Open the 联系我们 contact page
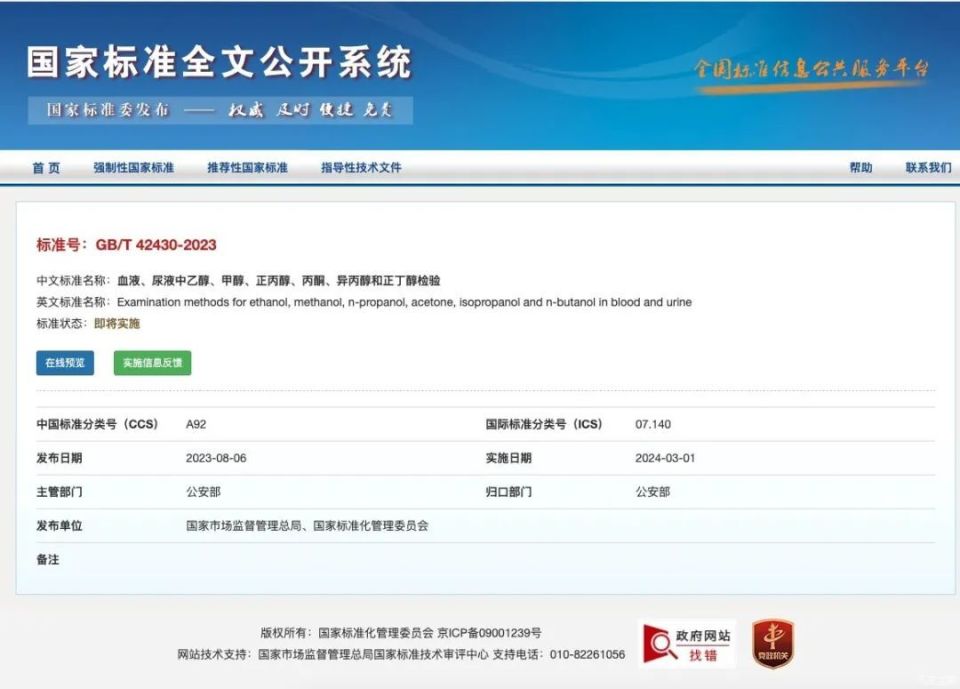 [x=927, y=168]
